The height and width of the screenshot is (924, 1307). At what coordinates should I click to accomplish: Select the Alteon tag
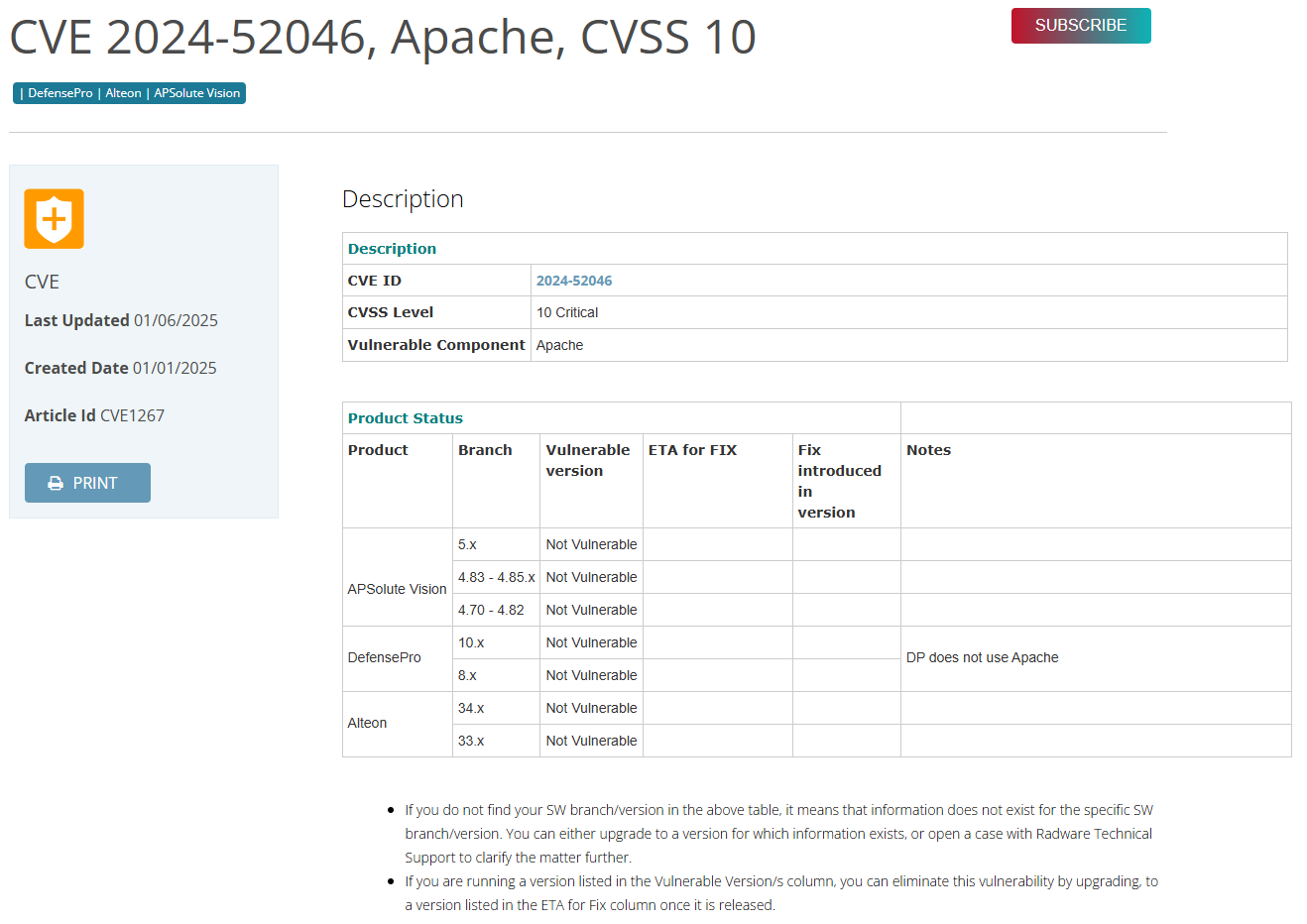[x=123, y=93]
